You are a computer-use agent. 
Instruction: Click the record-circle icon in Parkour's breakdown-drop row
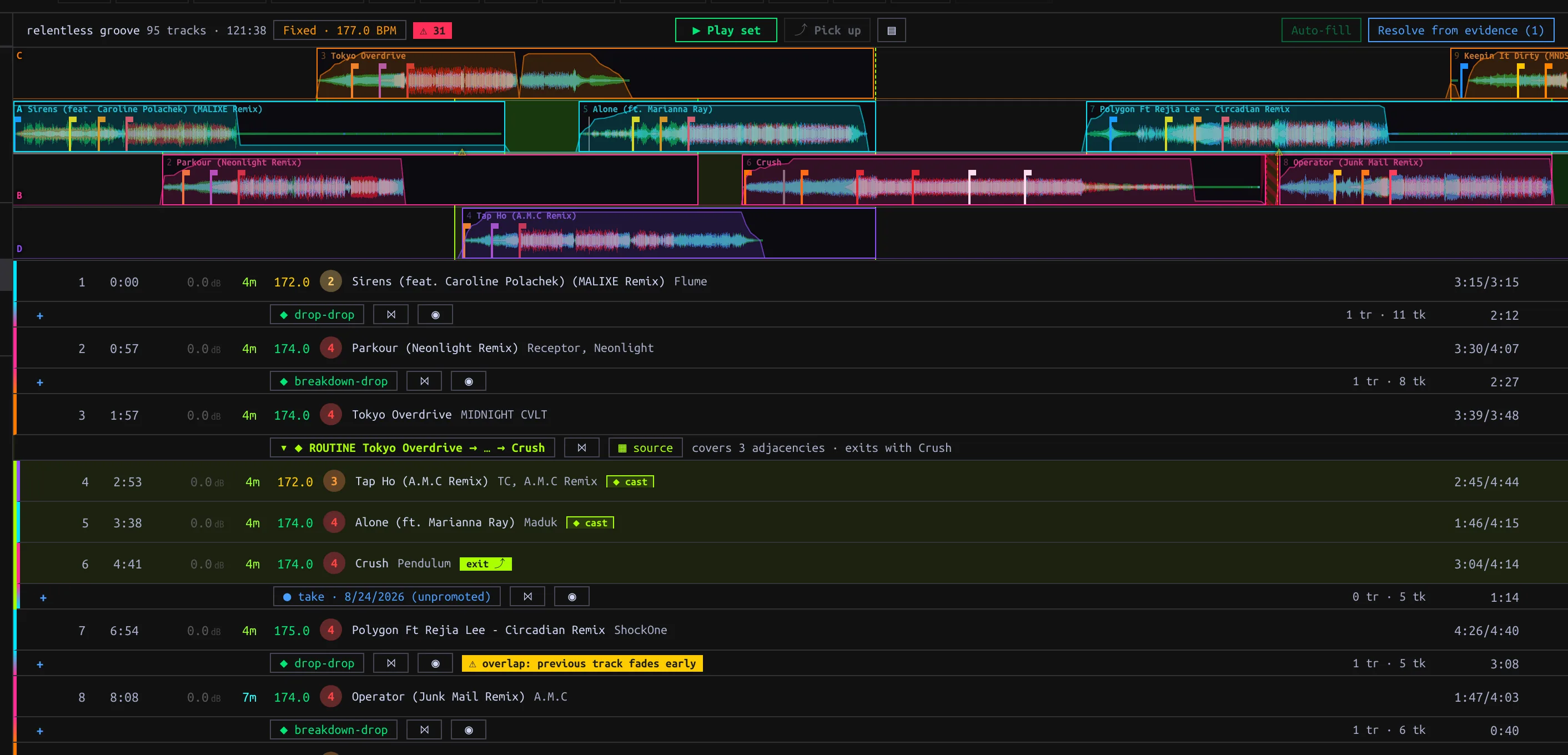click(x=469, y=381)
